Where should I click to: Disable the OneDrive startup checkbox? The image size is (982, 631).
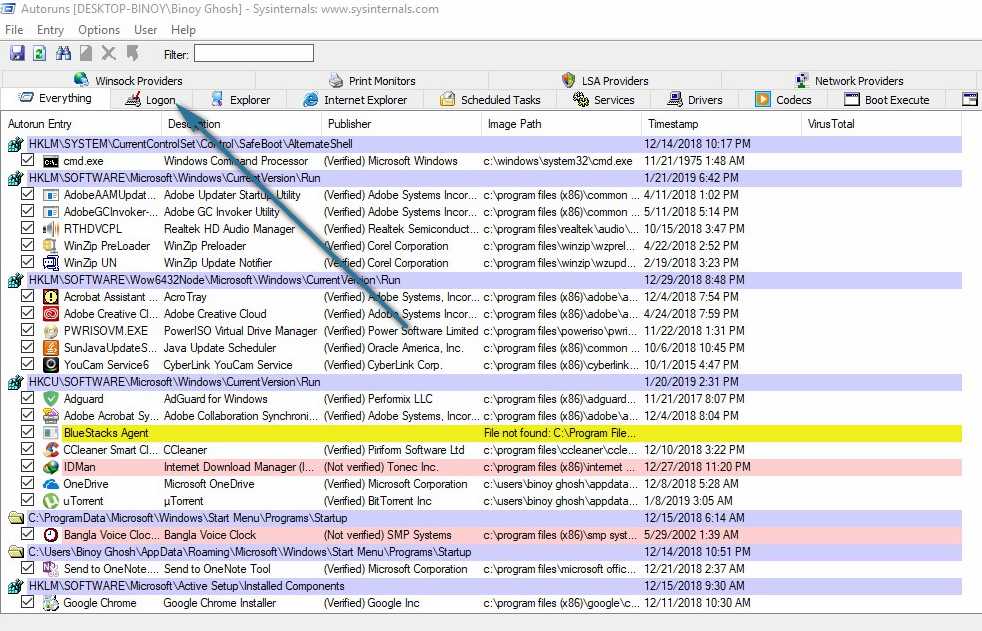click(28, 483)
